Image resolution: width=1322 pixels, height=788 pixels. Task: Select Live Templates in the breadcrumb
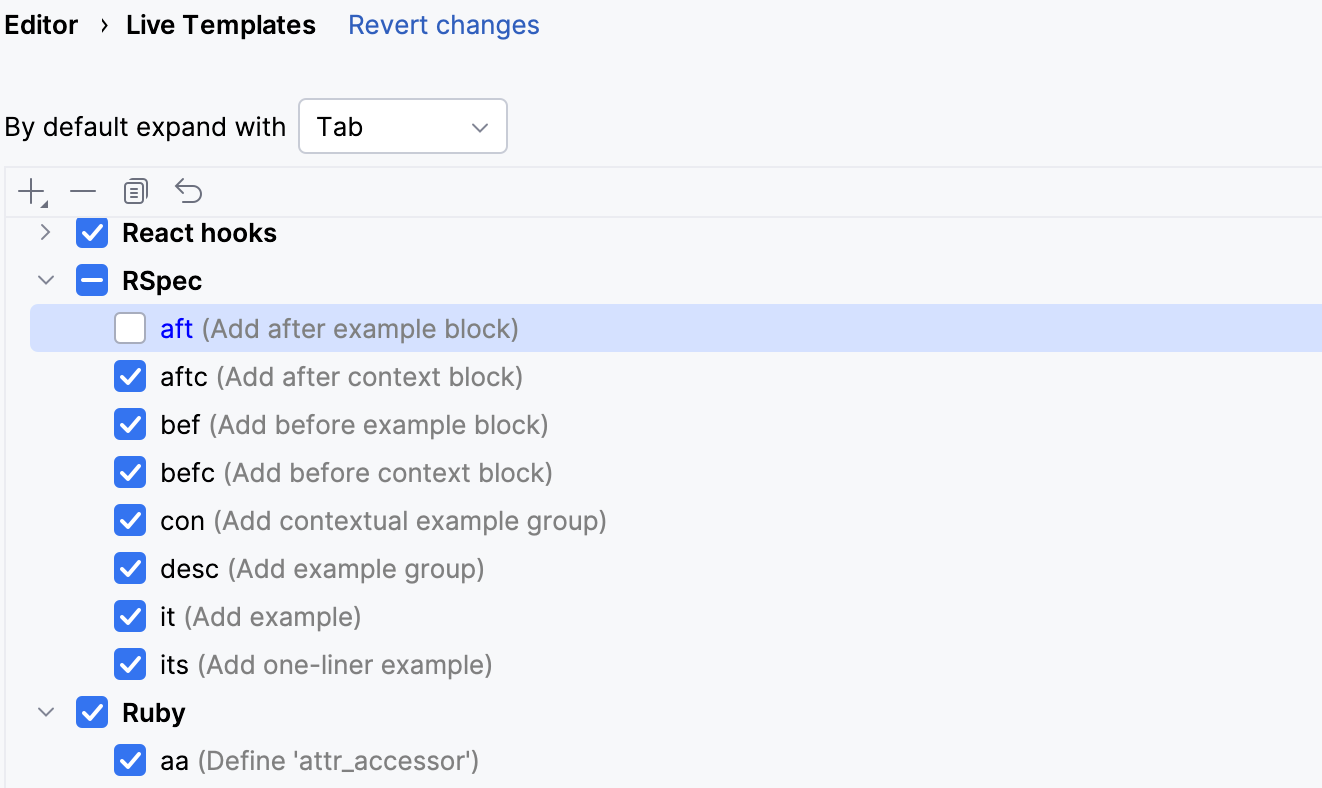click(220, 25)
